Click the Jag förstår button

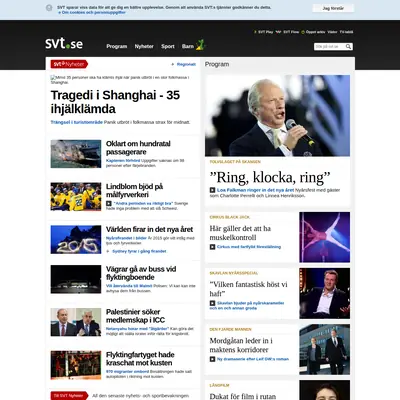tap(333, 8)
